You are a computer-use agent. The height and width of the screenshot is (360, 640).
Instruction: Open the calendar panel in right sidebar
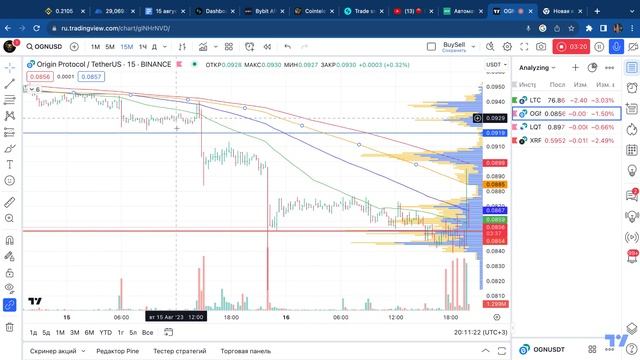632,150
